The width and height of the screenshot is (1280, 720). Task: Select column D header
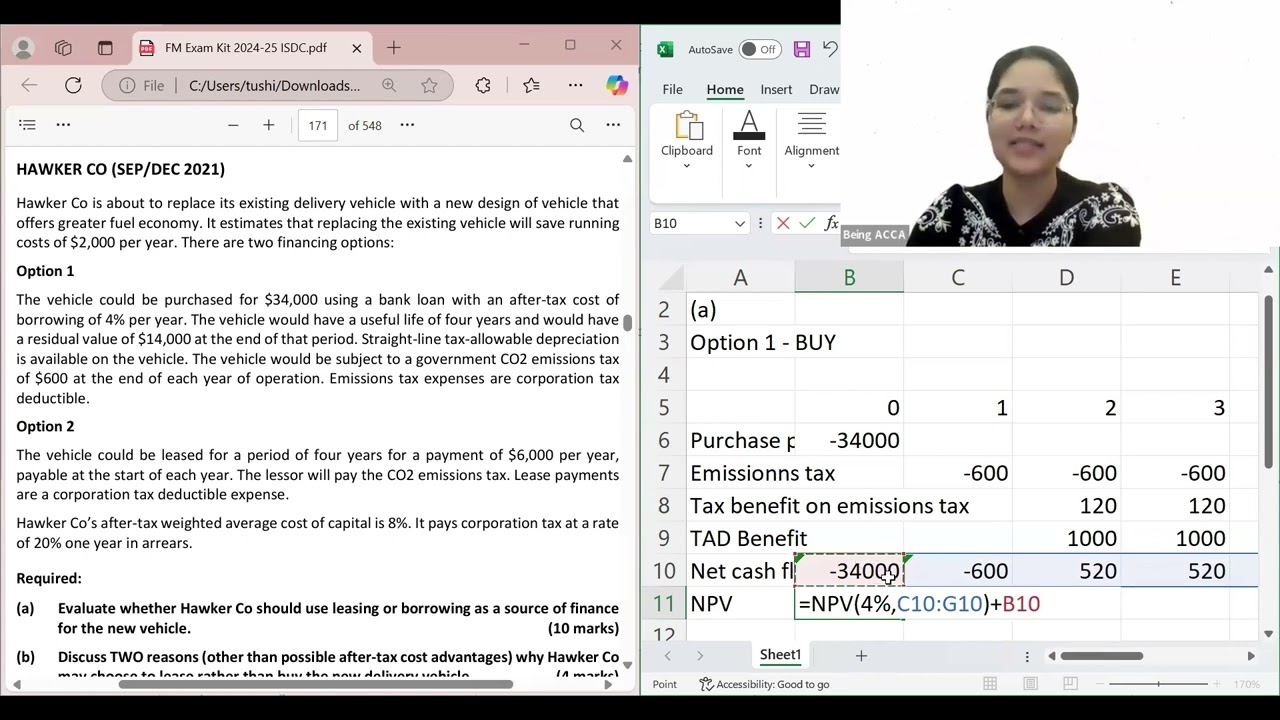tap(1066, 278)
